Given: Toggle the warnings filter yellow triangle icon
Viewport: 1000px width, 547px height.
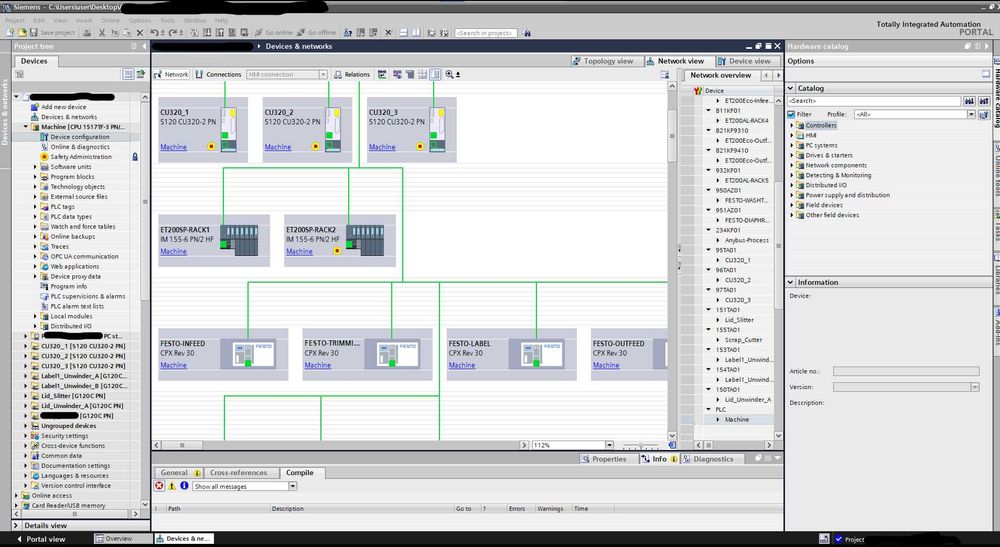Looking at the screenshot, I should (x=172, y=486).
